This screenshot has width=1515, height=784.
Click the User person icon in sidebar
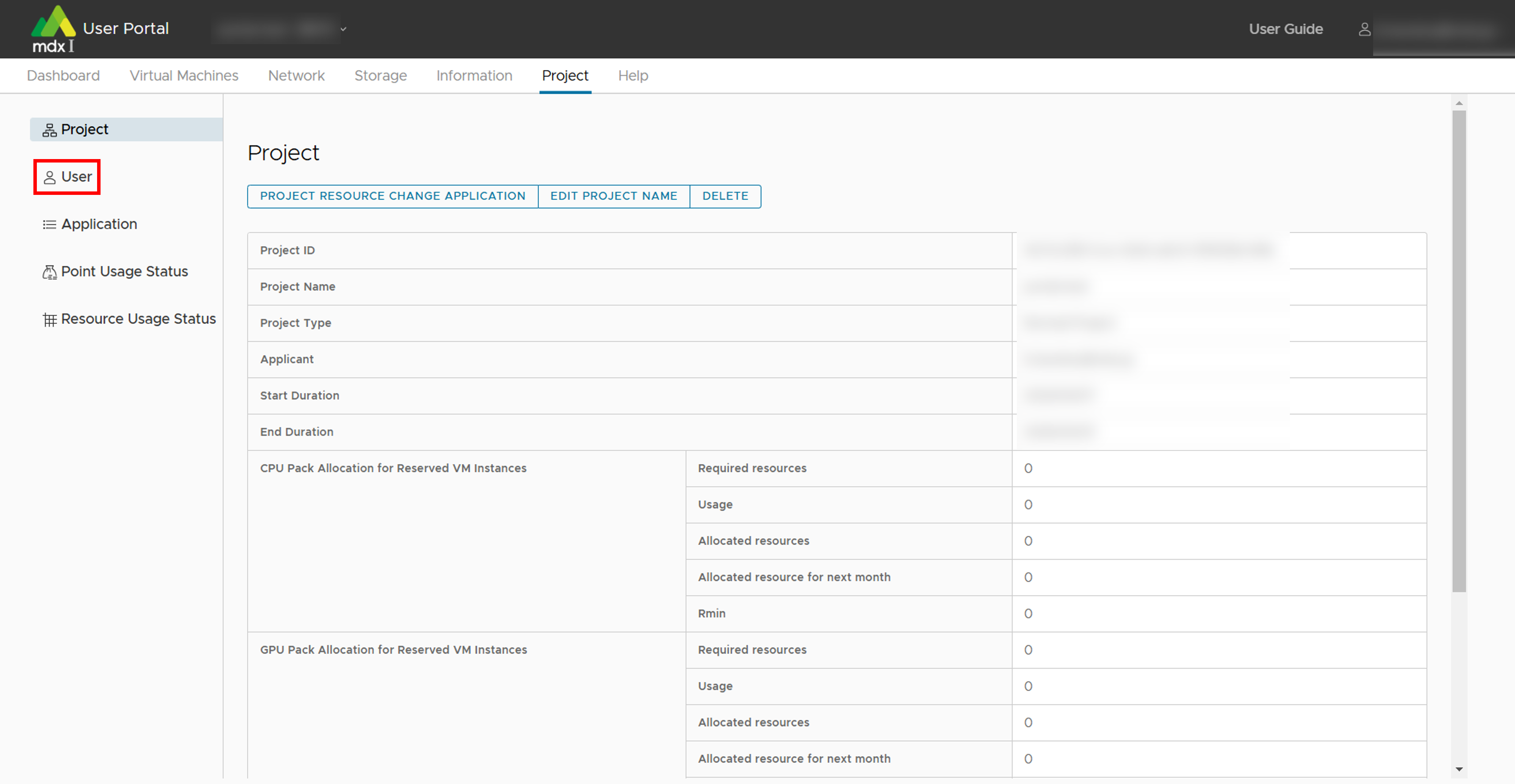click(49, 177)
